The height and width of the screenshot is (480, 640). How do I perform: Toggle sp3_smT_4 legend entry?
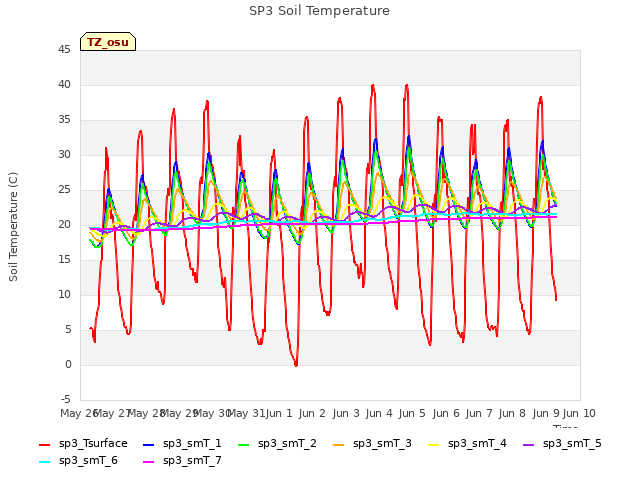467,444
